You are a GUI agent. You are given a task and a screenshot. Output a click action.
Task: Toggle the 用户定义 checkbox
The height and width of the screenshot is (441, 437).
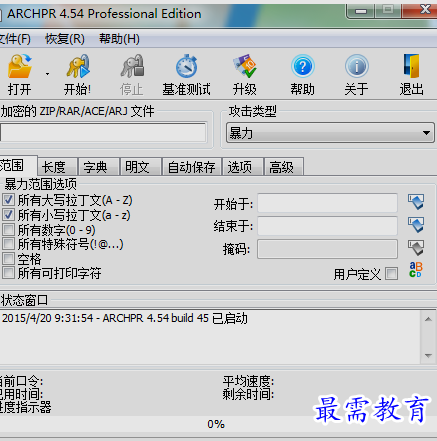pyautogui.click(x=392, y=274)
